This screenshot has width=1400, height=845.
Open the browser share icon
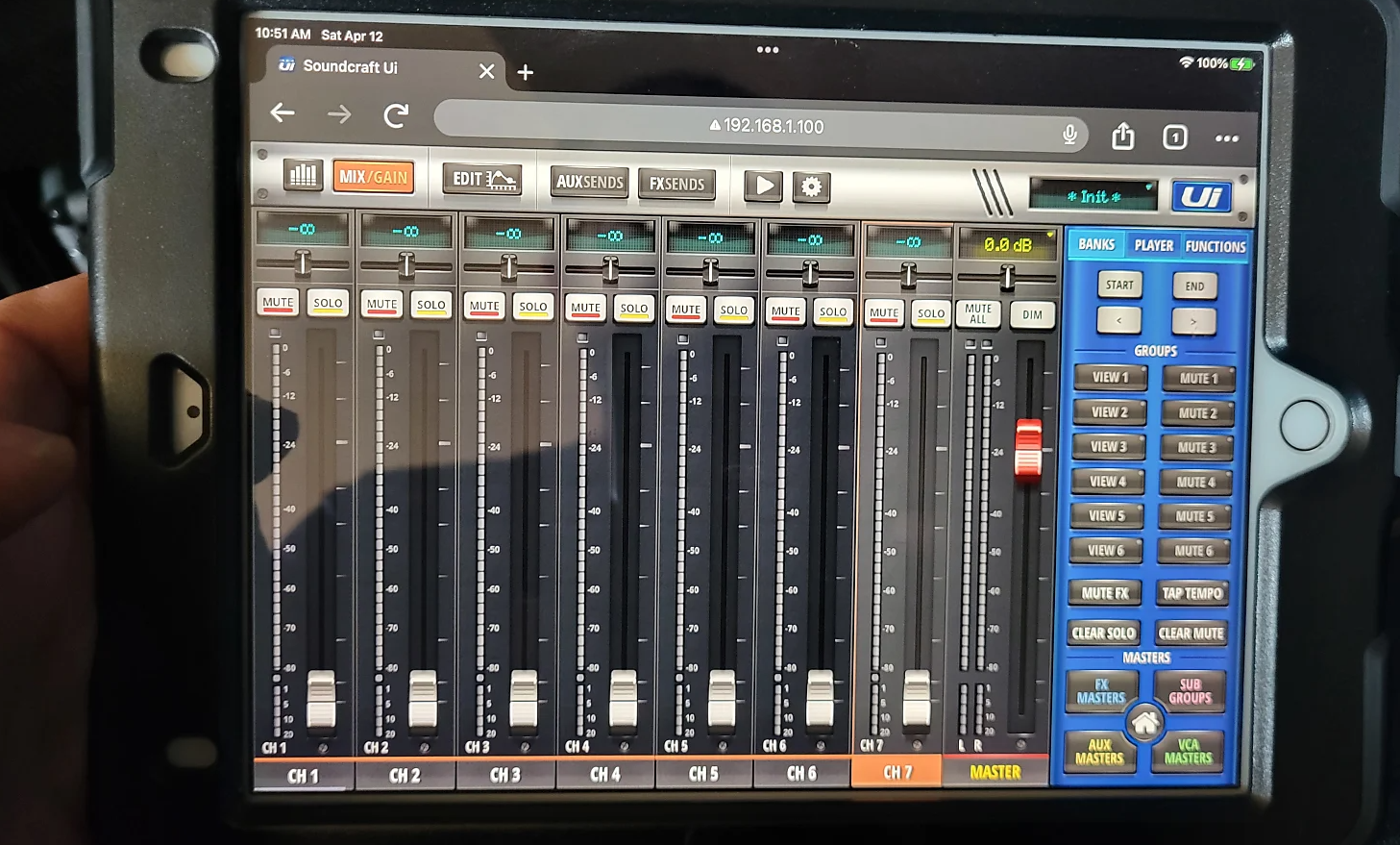pos(1122,136)
